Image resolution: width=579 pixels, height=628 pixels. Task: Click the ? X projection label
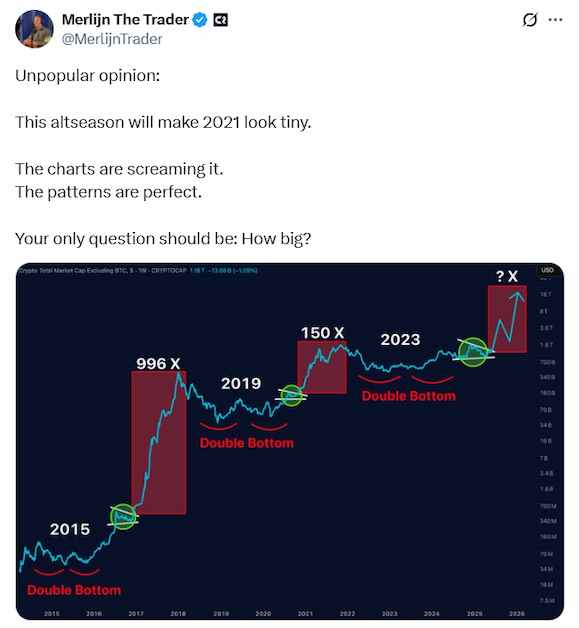(x=507, y=276)
